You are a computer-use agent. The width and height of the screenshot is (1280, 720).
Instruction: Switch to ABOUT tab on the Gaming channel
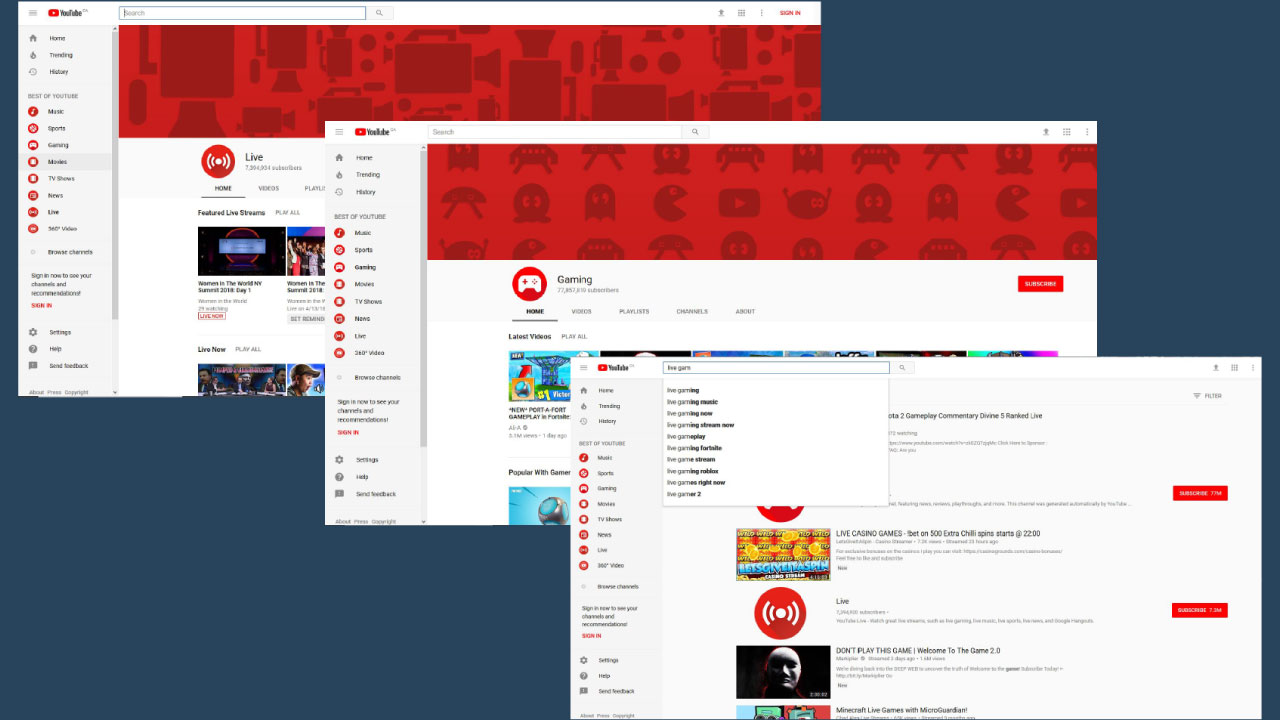pyautogui.click(x=745, y=312)
